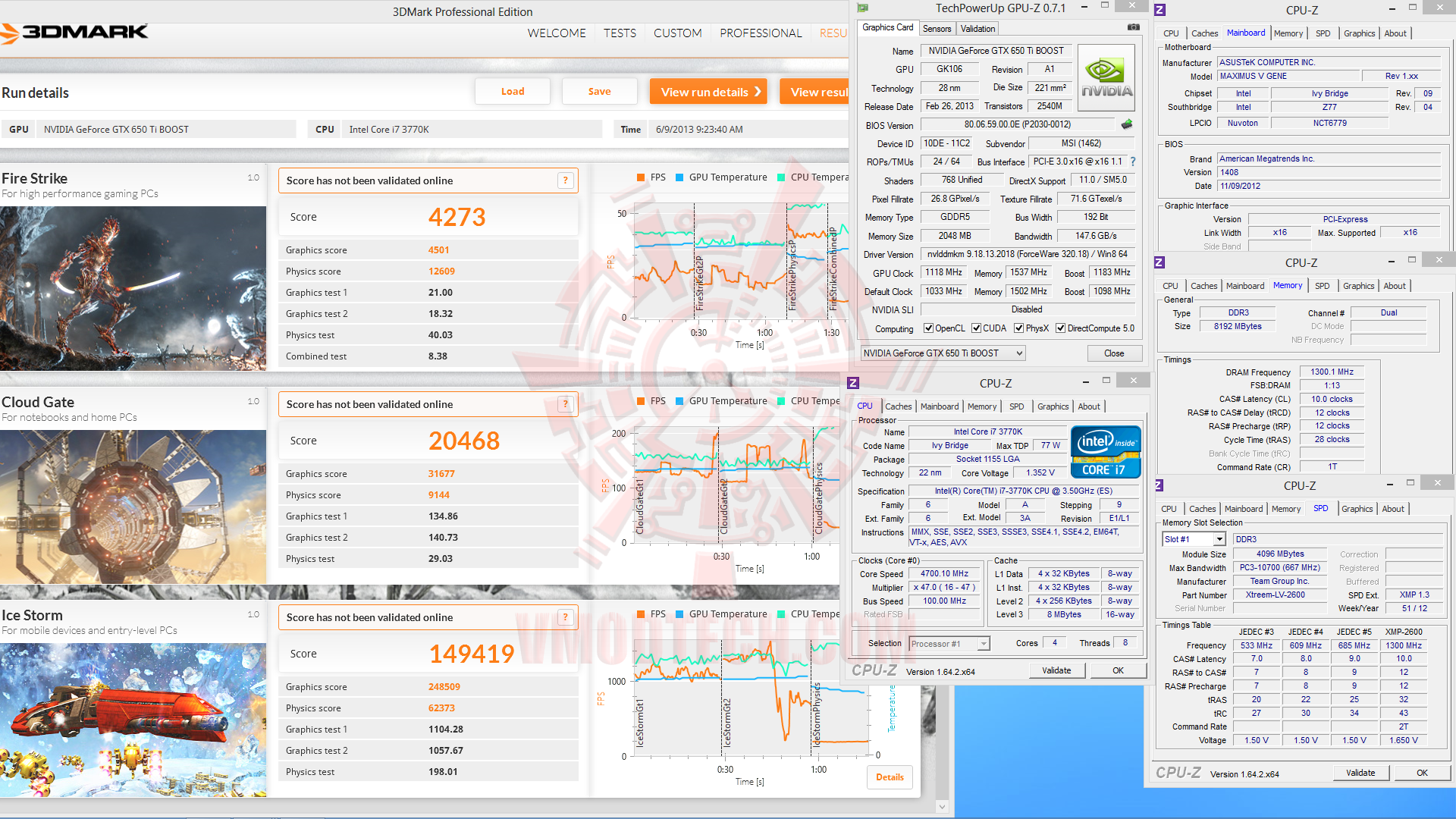The image size is (1456, 819).
Task: Click the NVIDIA logo in GPU-Z
Action: click(1106, 78)
